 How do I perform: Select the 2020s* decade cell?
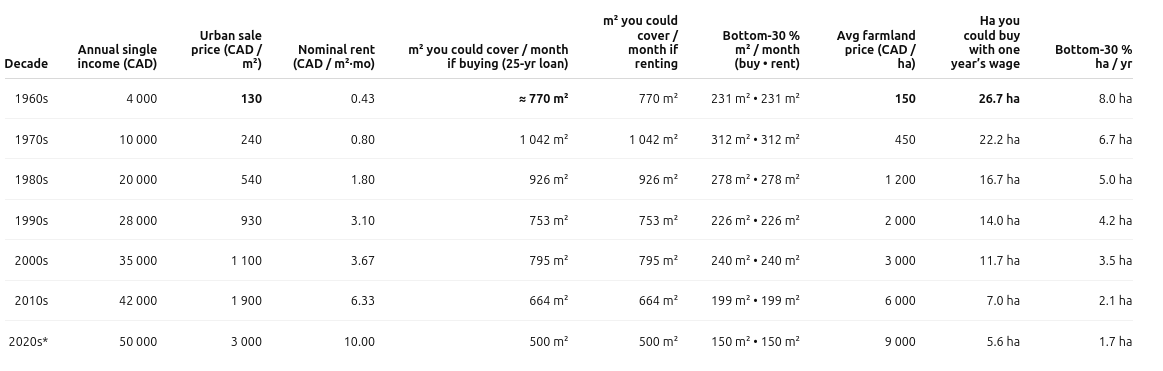click(28, 342)
